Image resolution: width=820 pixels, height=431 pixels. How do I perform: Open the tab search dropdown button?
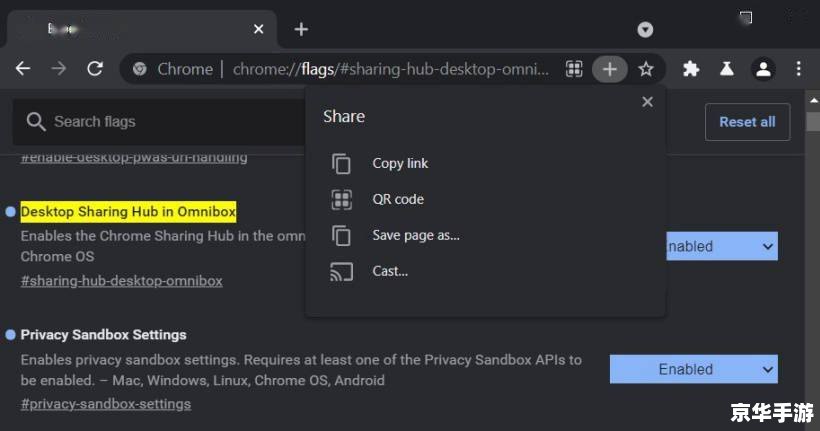pyautogui.click(x=645, y=29)
